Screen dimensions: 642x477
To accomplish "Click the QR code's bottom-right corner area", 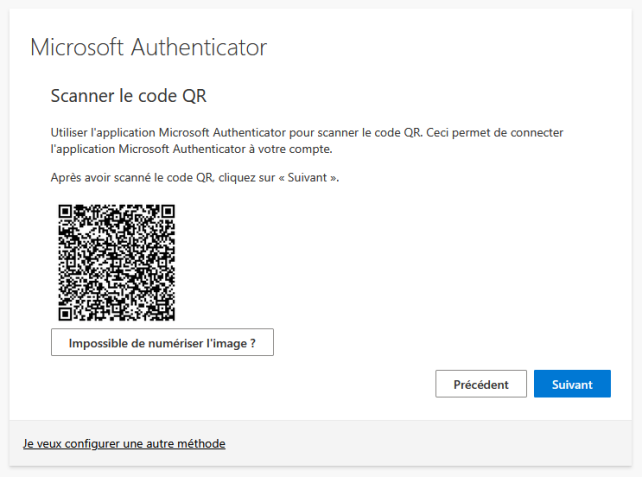I will point(168,313).
